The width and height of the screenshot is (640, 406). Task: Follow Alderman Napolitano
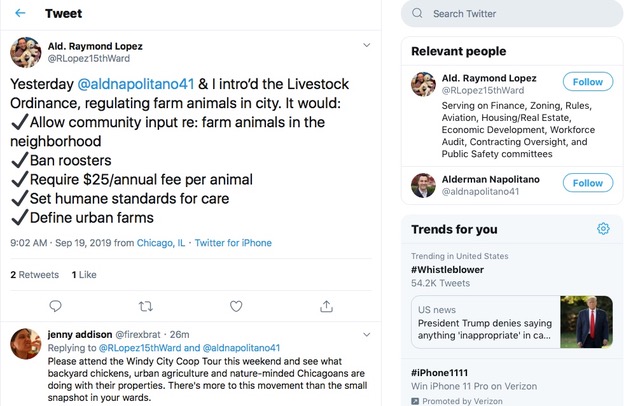click(587, 182)
